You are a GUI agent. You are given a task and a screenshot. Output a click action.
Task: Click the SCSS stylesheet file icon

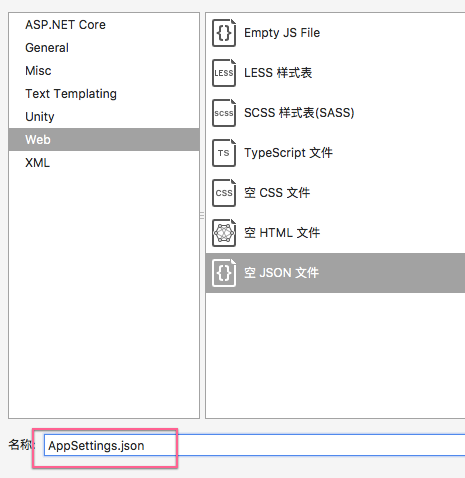[224, 113]
